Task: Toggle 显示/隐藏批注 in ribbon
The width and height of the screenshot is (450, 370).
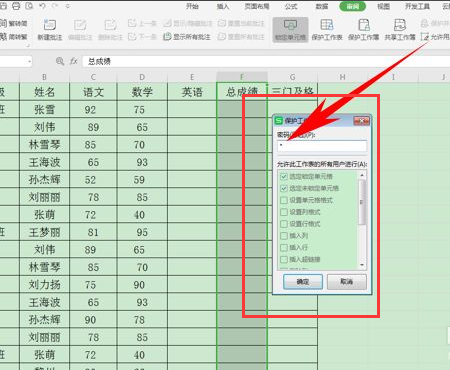Action: (188, 23)
